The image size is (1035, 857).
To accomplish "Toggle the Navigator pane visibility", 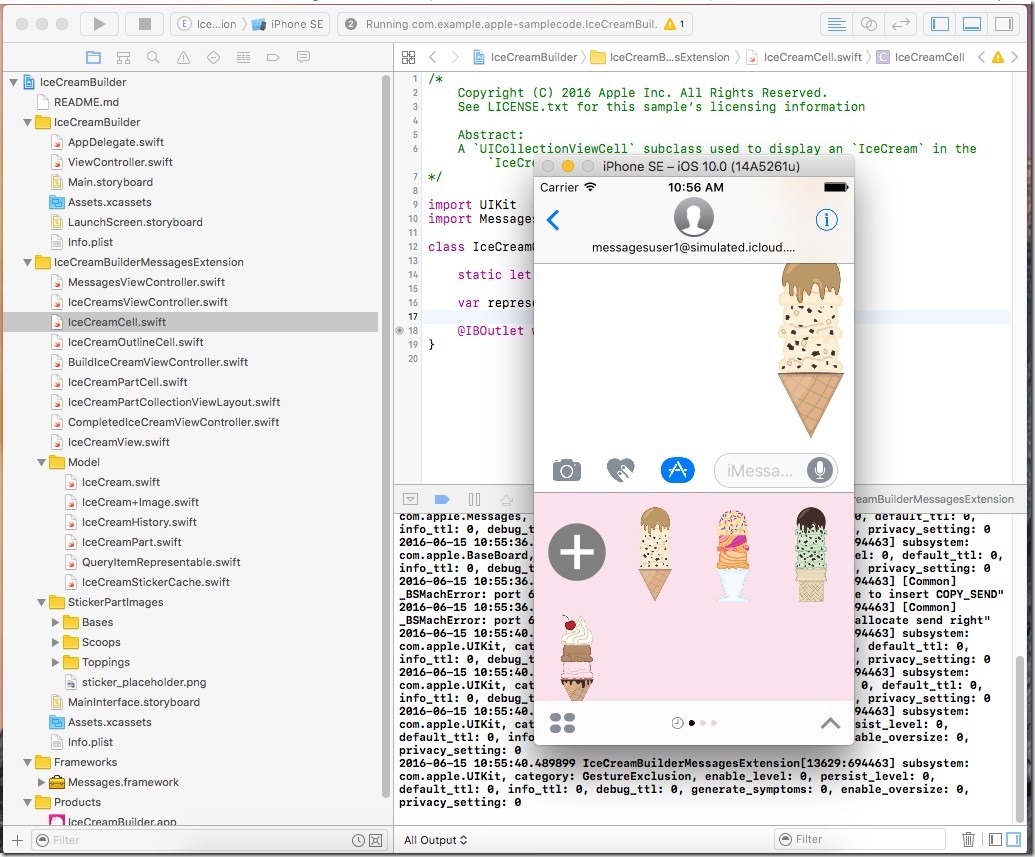I will 940,24.
